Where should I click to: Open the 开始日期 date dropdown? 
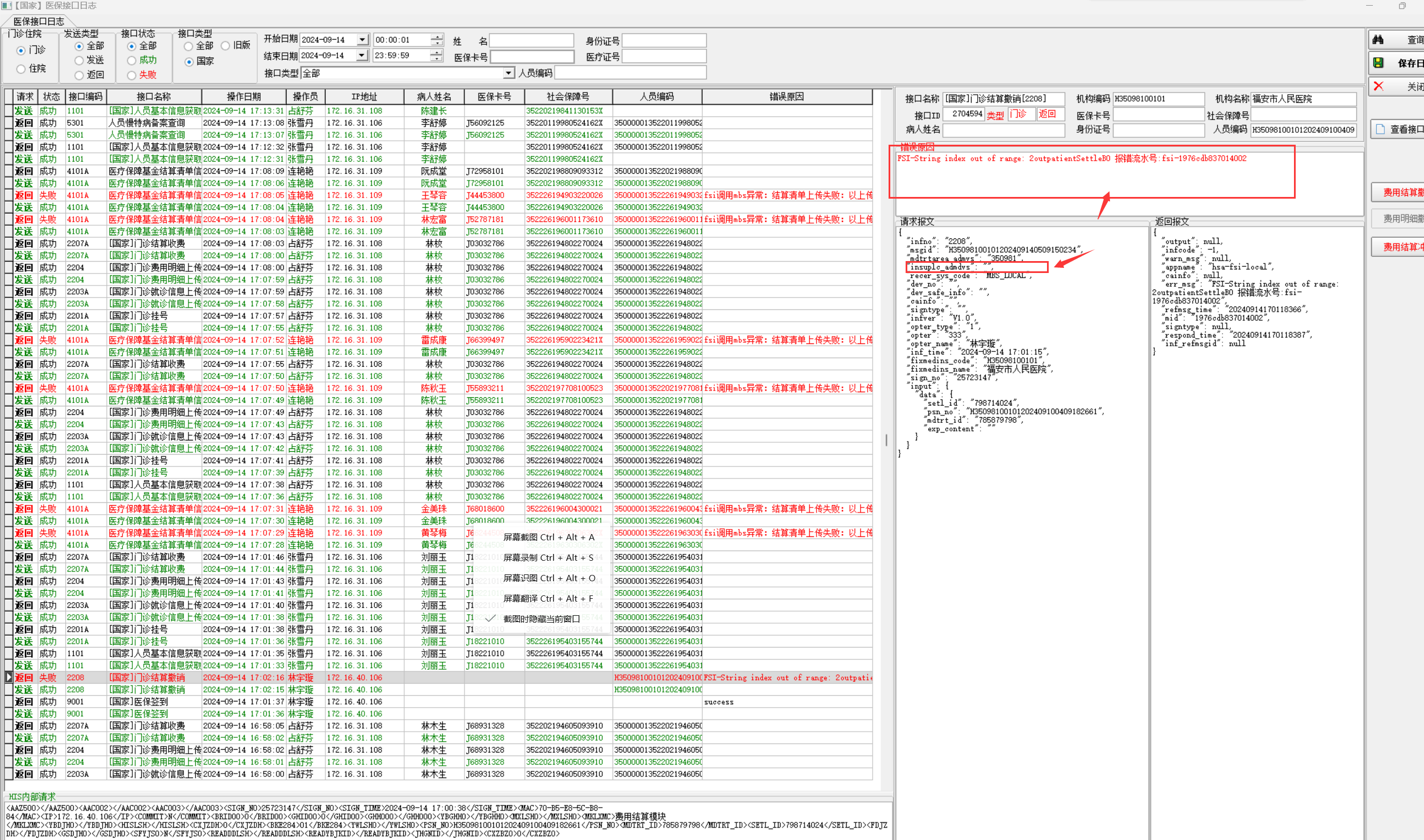(362, 40)
